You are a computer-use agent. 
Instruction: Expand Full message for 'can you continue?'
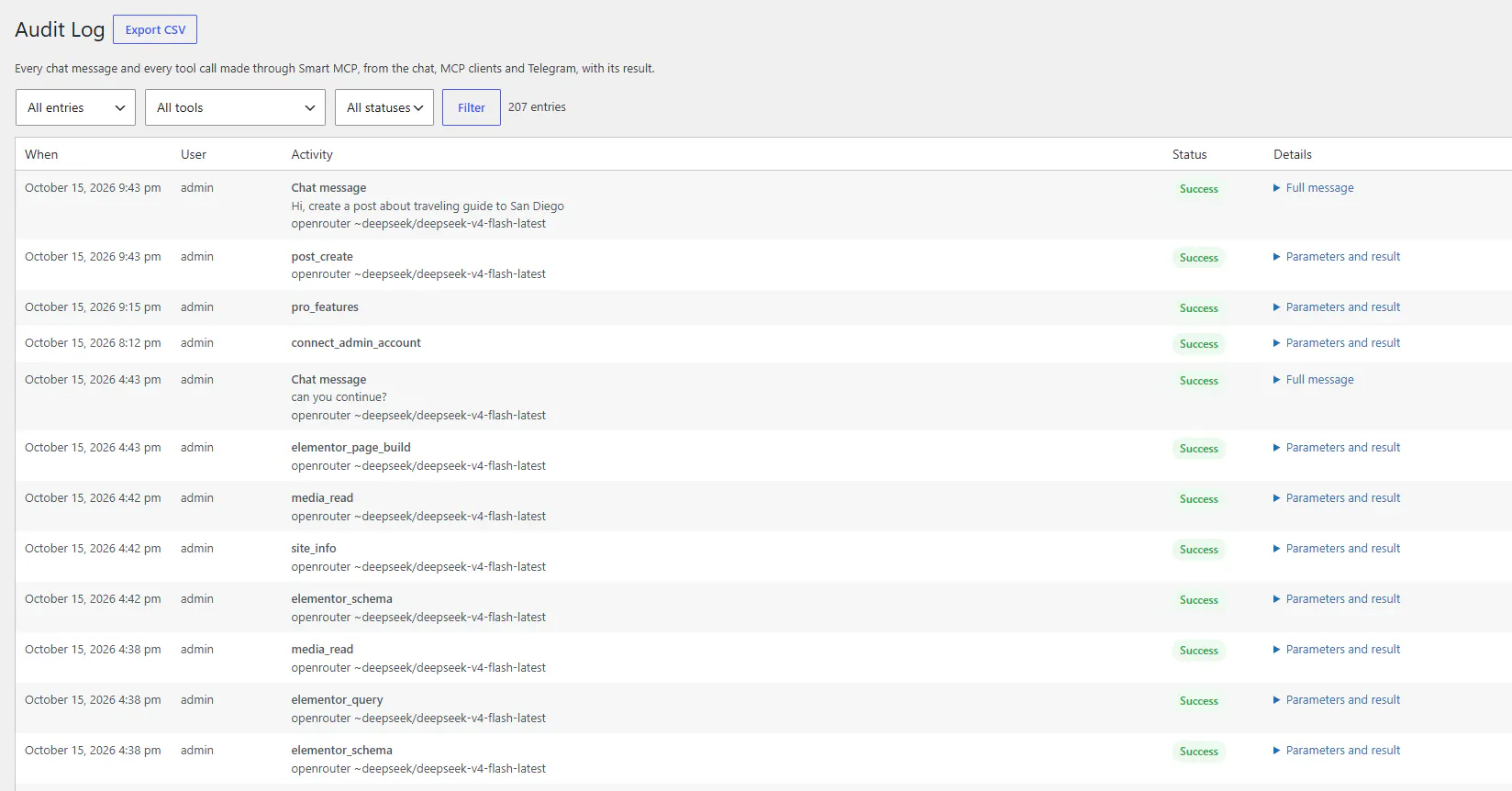(1313, 380)
